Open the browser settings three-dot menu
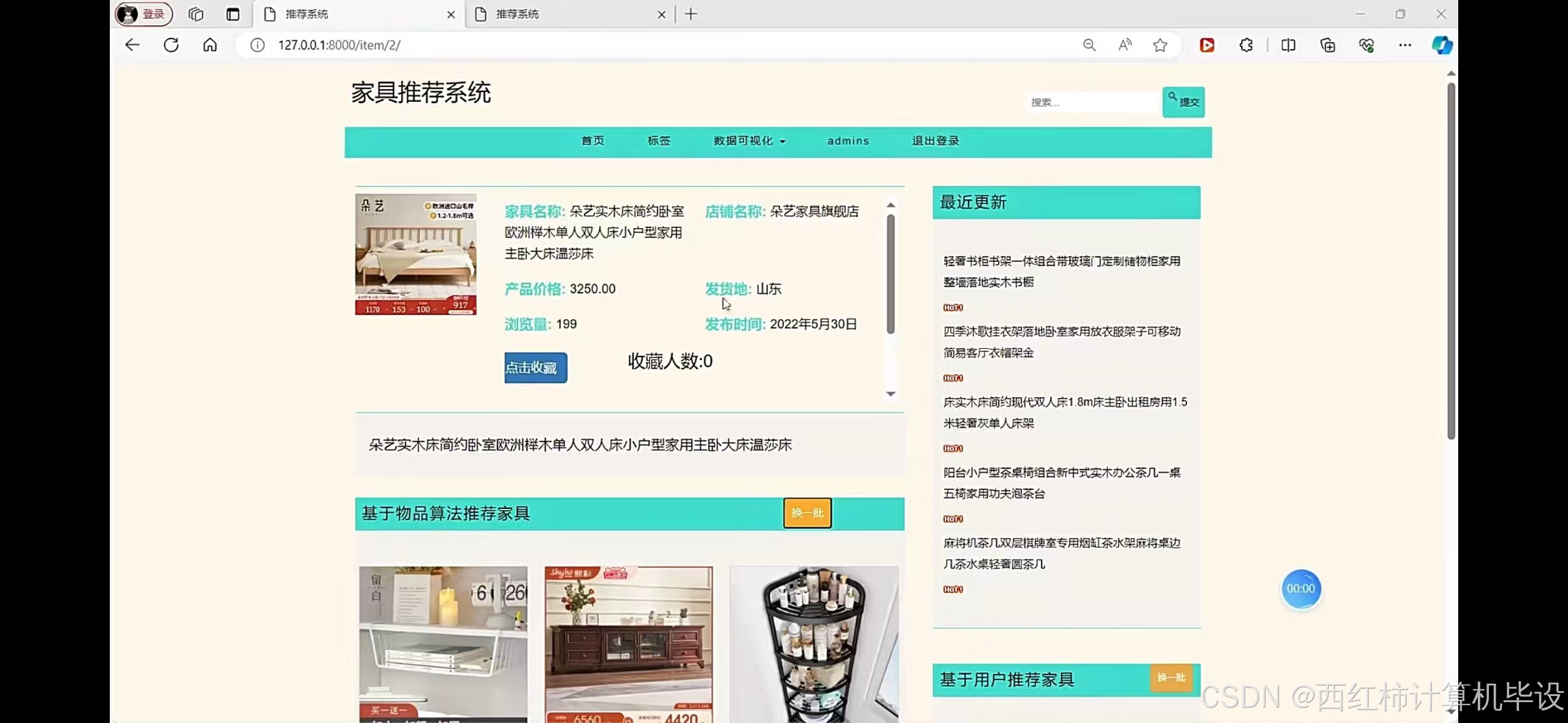This screenshot has width=1568, height=723. coord(1405,45)
